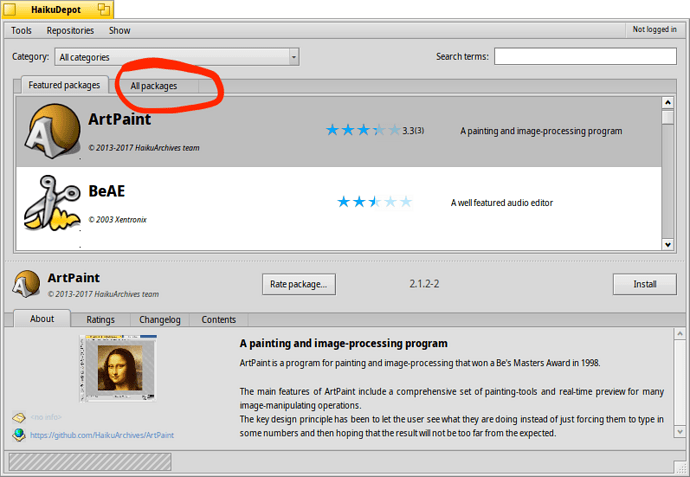Click package list scroll up arrow

(x=668, y=103)
